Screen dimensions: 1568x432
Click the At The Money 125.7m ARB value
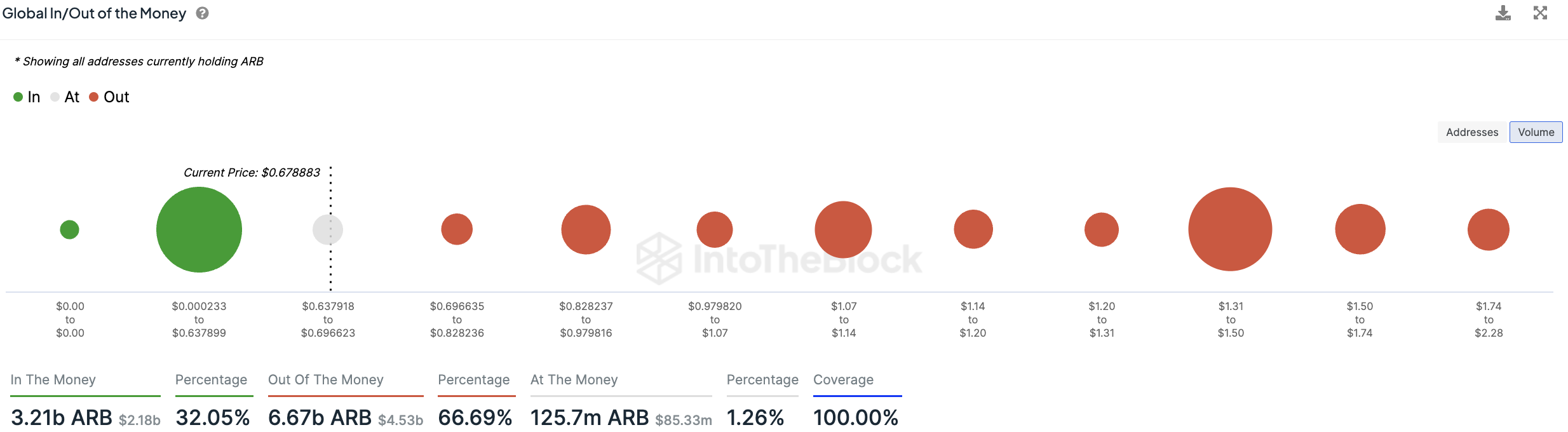tap(589, 417)
